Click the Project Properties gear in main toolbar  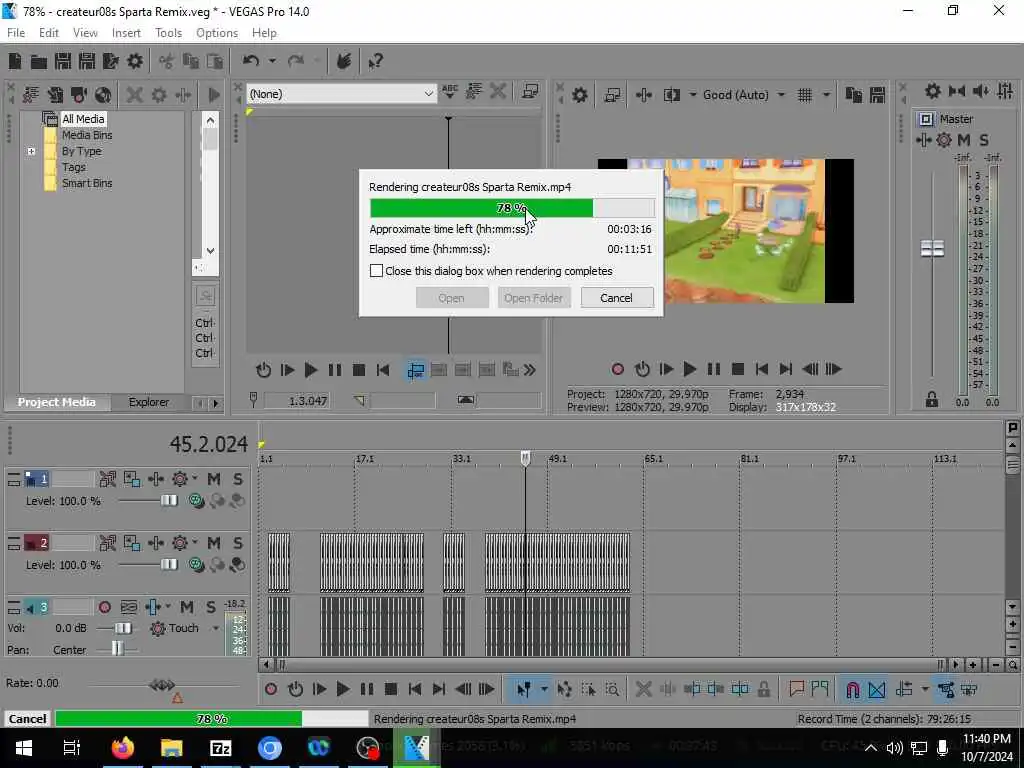pyautogui.click(x=135, y=61)
